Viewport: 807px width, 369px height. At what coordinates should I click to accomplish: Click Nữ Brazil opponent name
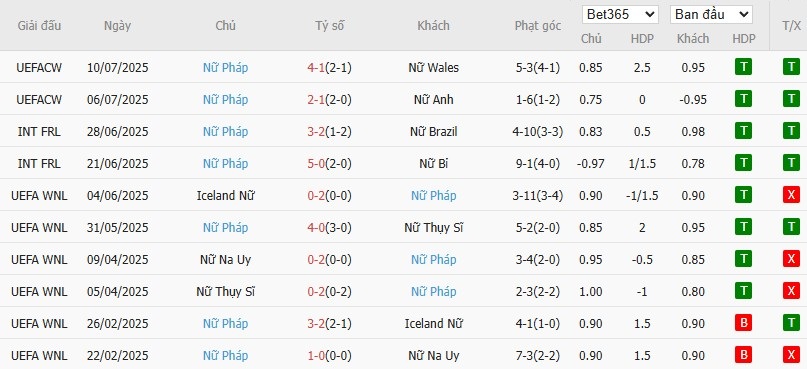pyautogui.click(x=433, y=132)
